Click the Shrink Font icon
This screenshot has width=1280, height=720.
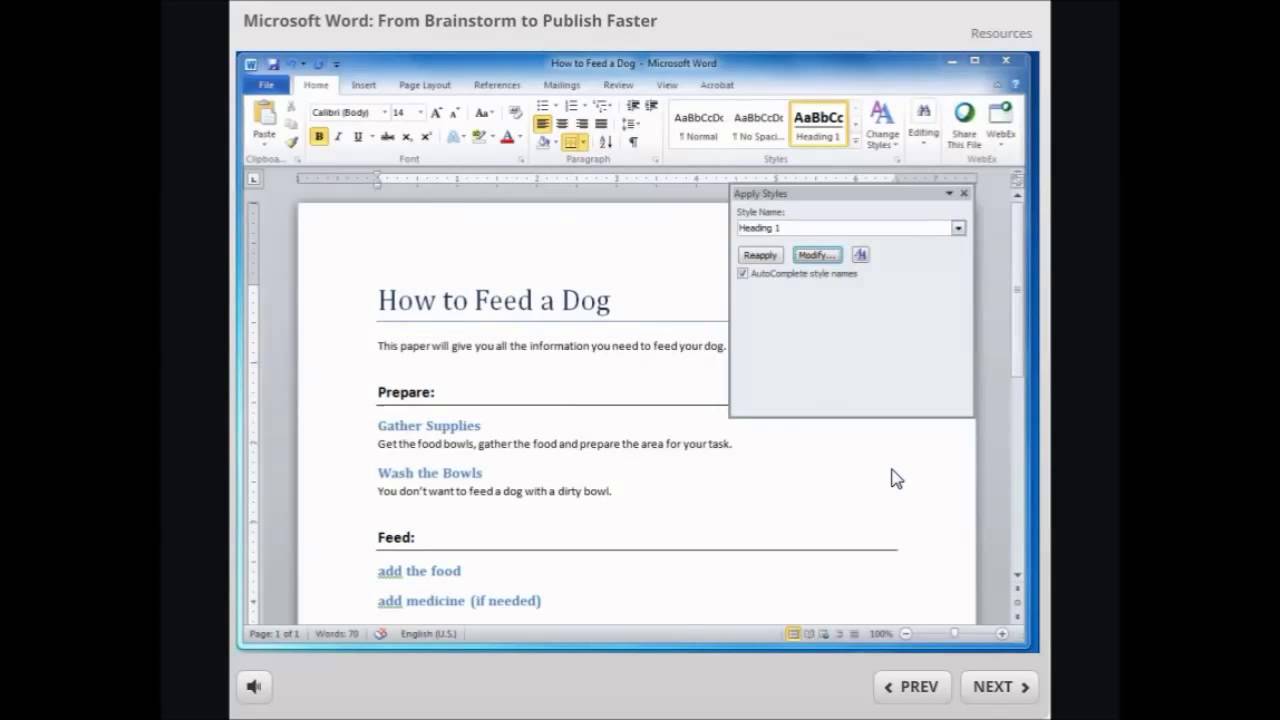[454, 113]
